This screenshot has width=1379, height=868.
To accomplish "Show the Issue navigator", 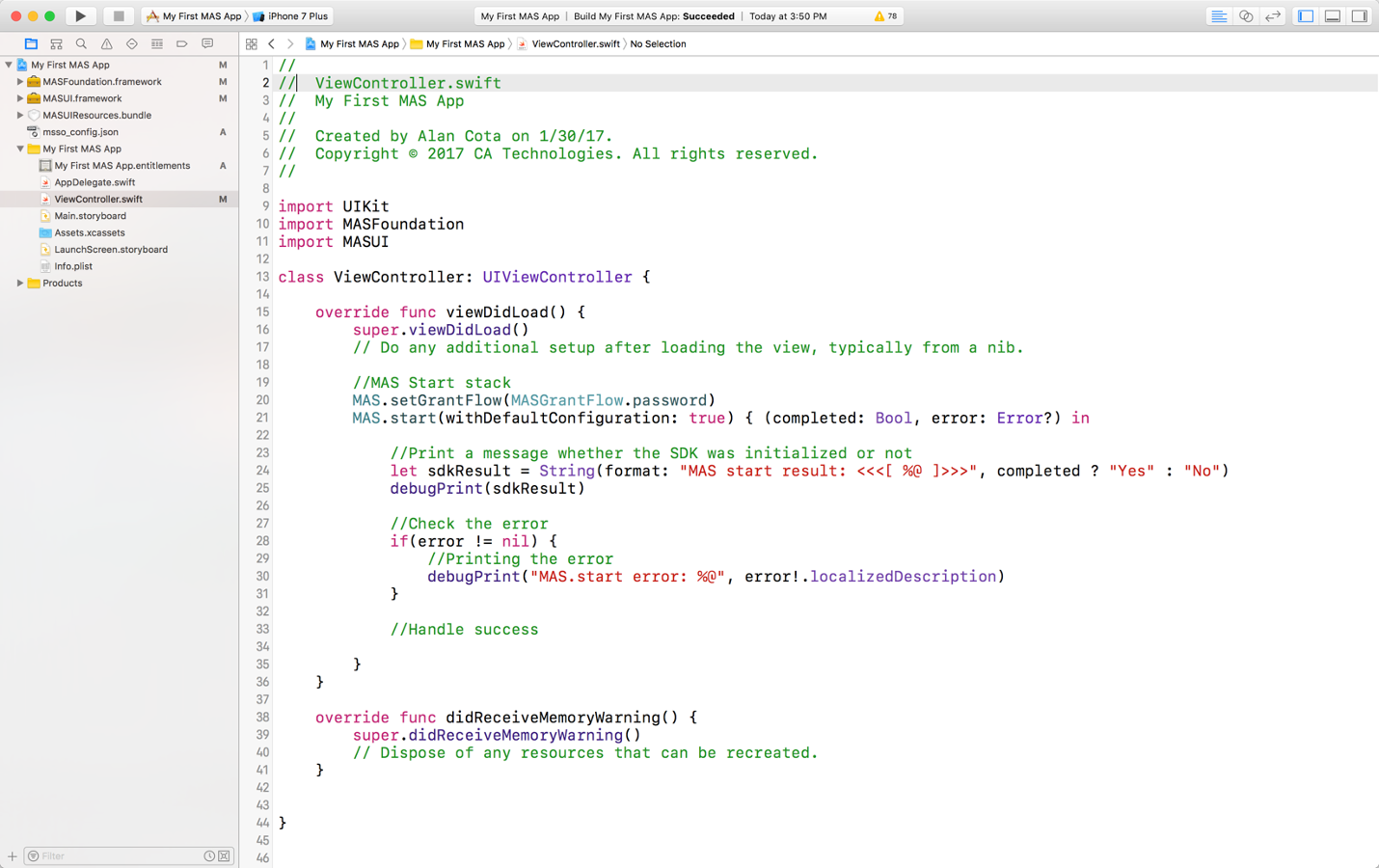I will [106, 44].
